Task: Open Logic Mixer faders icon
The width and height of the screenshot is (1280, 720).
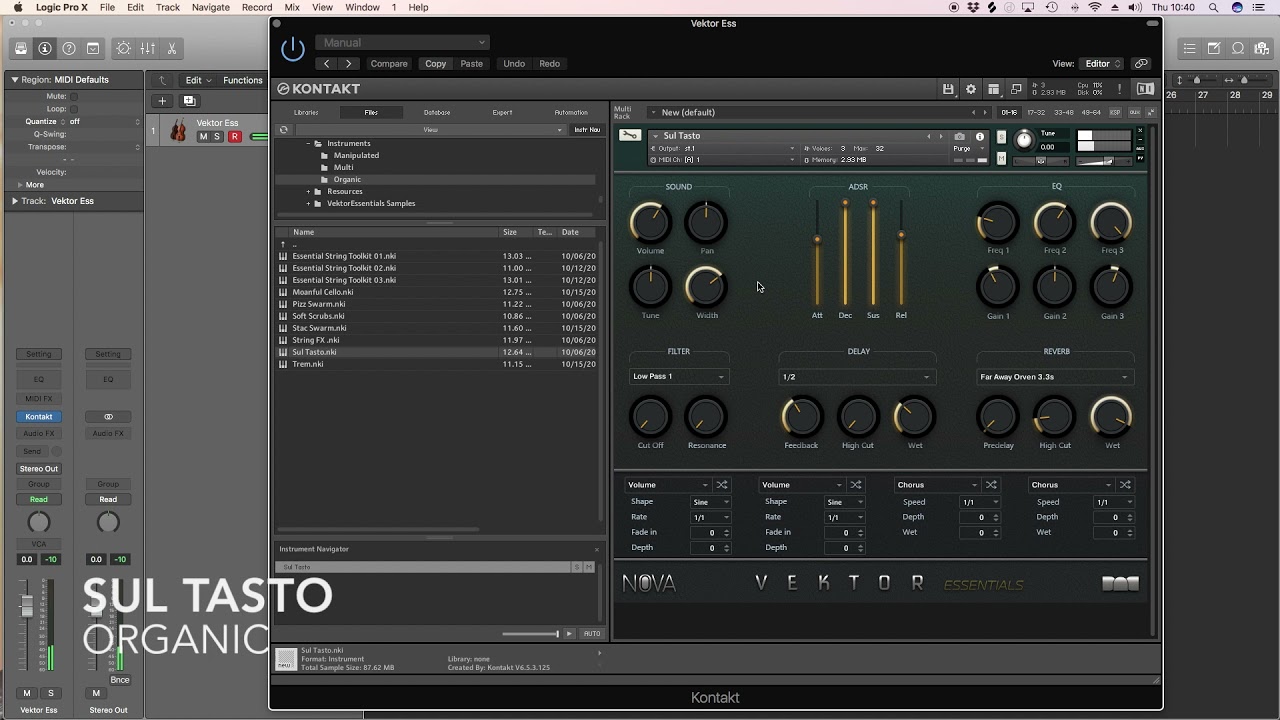Action: click(147, 48)
